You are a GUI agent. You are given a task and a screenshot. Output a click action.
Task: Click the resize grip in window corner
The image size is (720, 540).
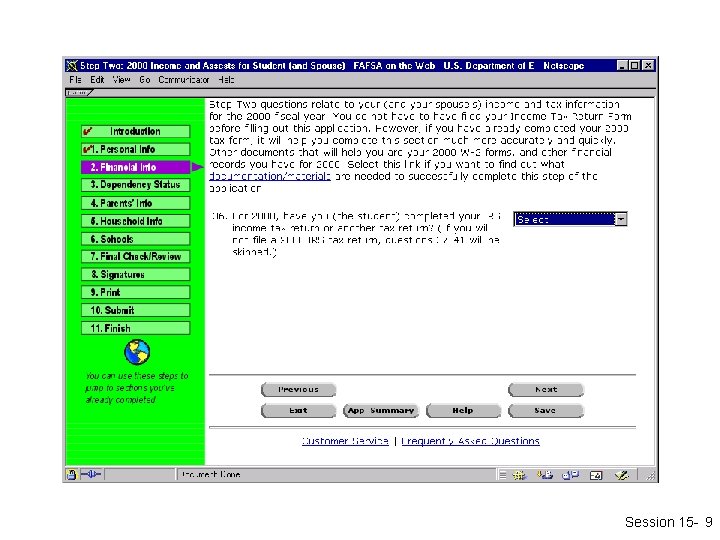pos(650,476)
